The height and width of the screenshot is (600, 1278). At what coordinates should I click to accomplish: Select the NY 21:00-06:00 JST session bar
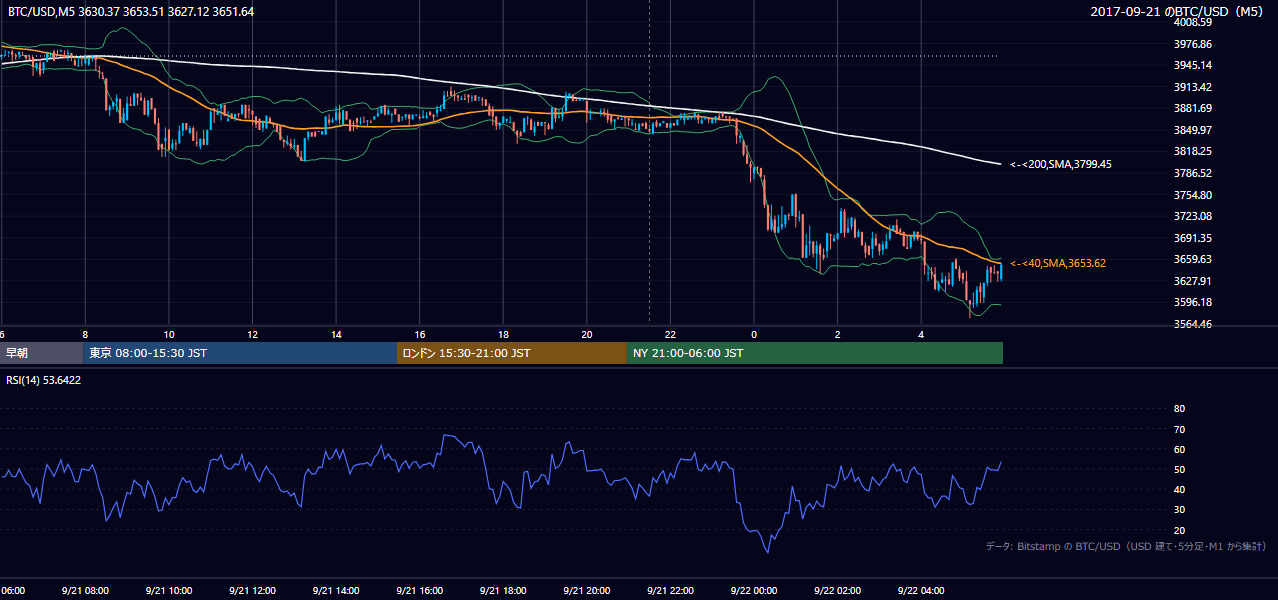tap(815, 353)
